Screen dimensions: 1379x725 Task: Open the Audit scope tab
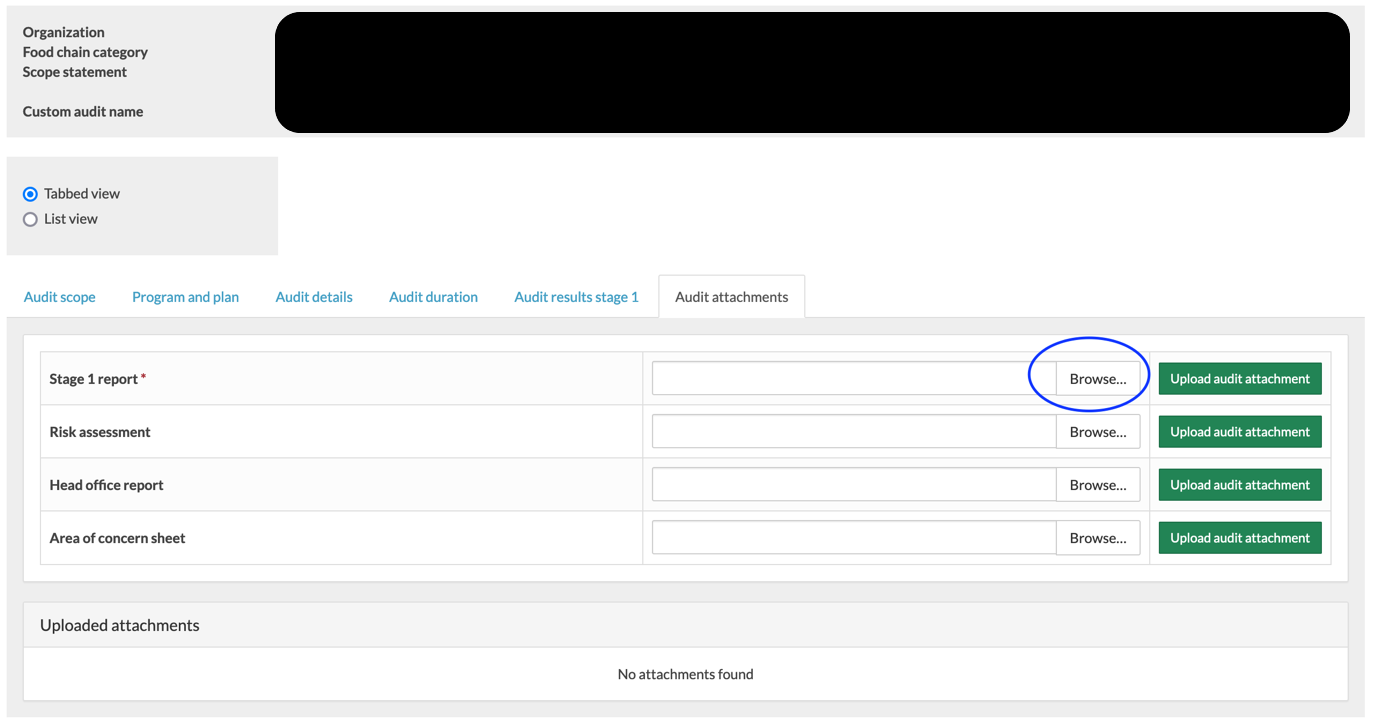click(60, 297)
